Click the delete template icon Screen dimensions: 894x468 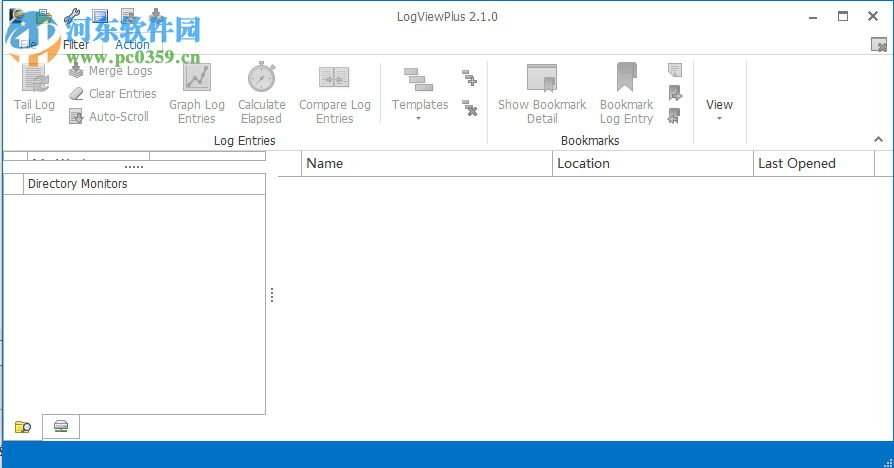tap(469, 108)
